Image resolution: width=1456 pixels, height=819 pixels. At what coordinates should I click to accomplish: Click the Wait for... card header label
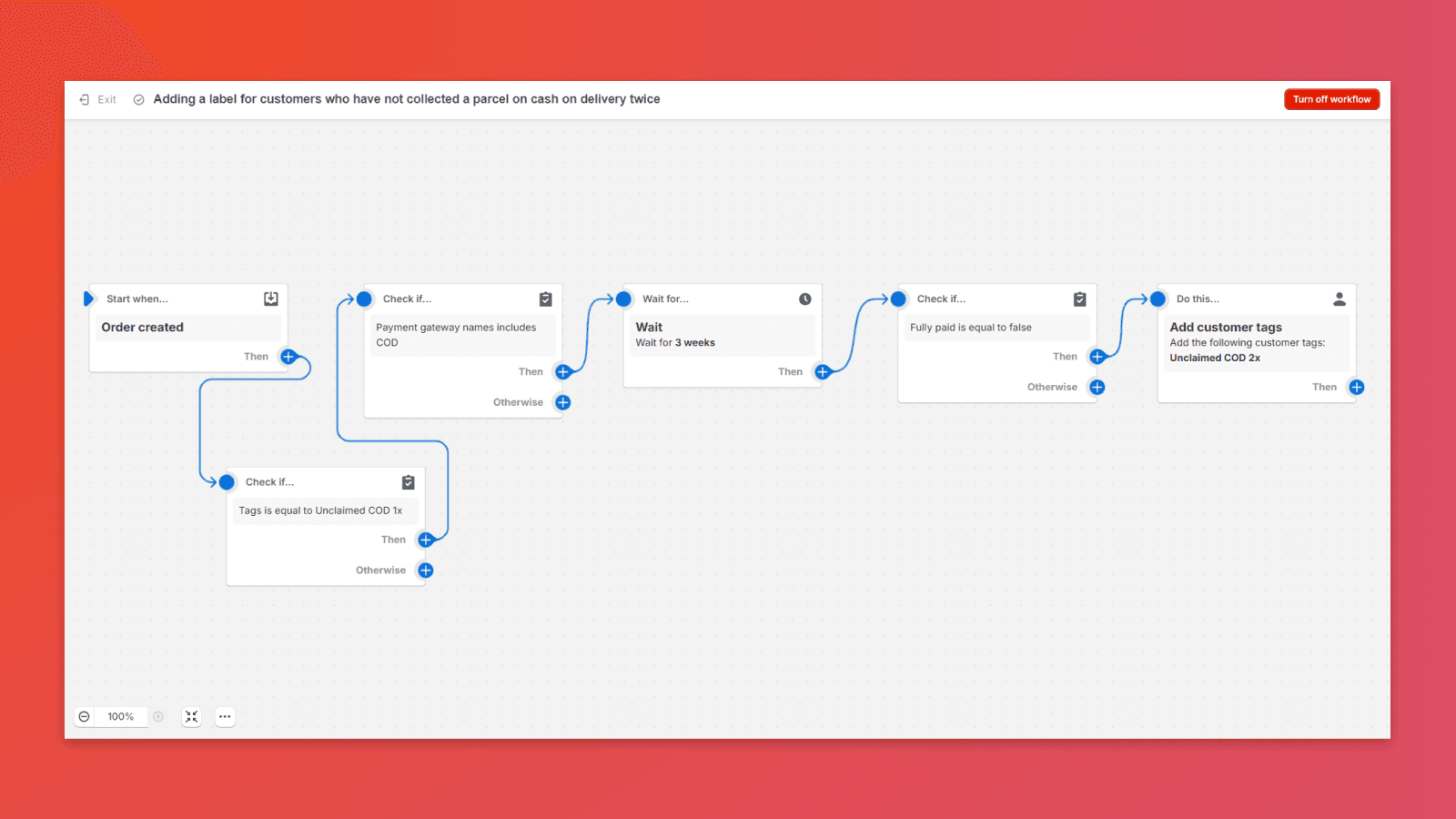pyautogui.click(x=665, y=298)
